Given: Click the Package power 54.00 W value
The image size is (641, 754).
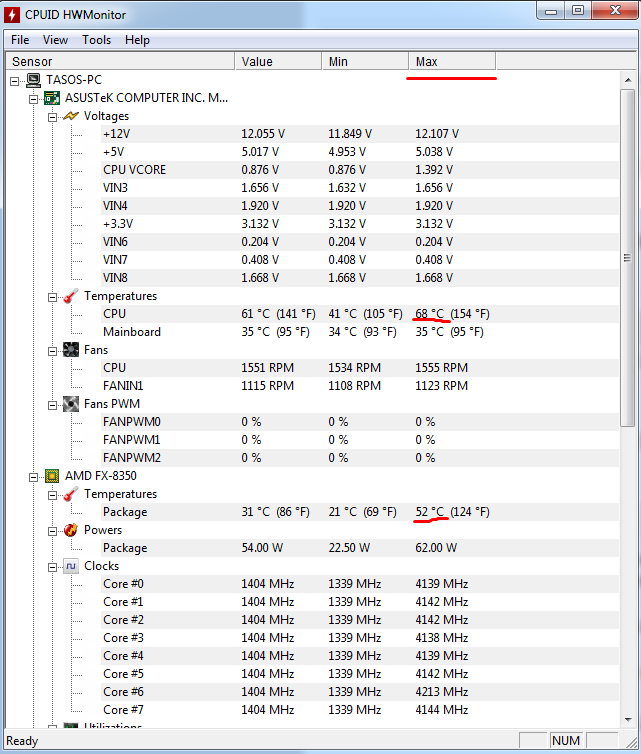Looking at the screenshot, I should click(262, 548).
